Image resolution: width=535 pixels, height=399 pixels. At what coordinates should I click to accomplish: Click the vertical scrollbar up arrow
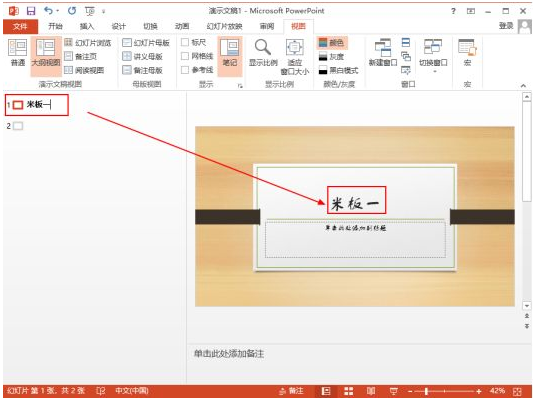pos(527,97)
